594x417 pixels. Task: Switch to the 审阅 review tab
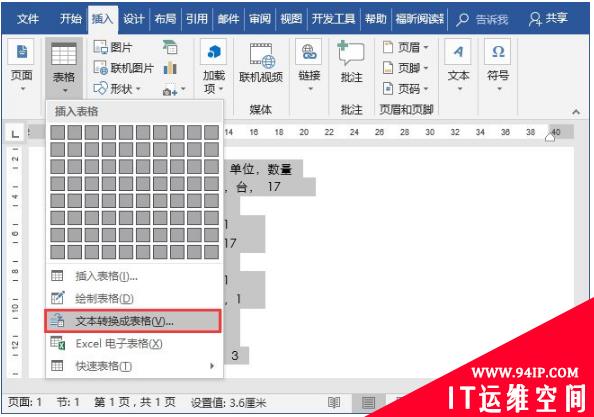(x=259, y=19)
